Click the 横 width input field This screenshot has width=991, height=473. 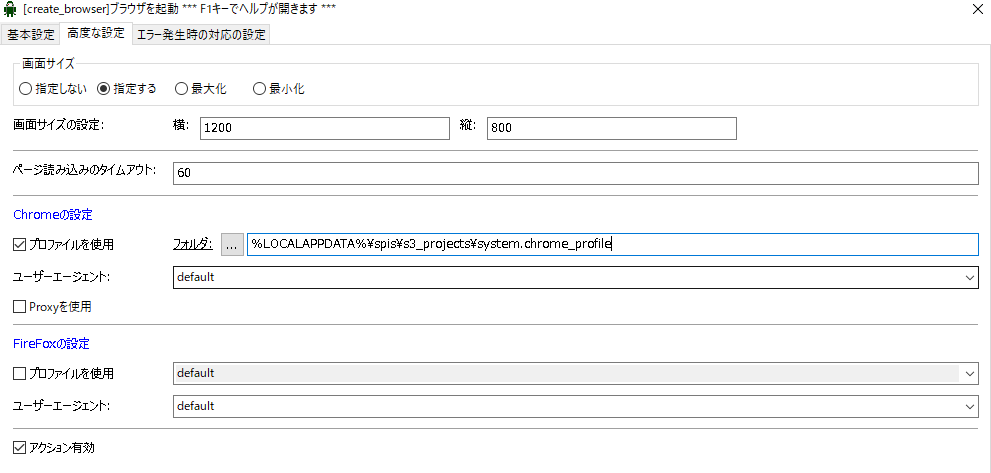(324, 128)
